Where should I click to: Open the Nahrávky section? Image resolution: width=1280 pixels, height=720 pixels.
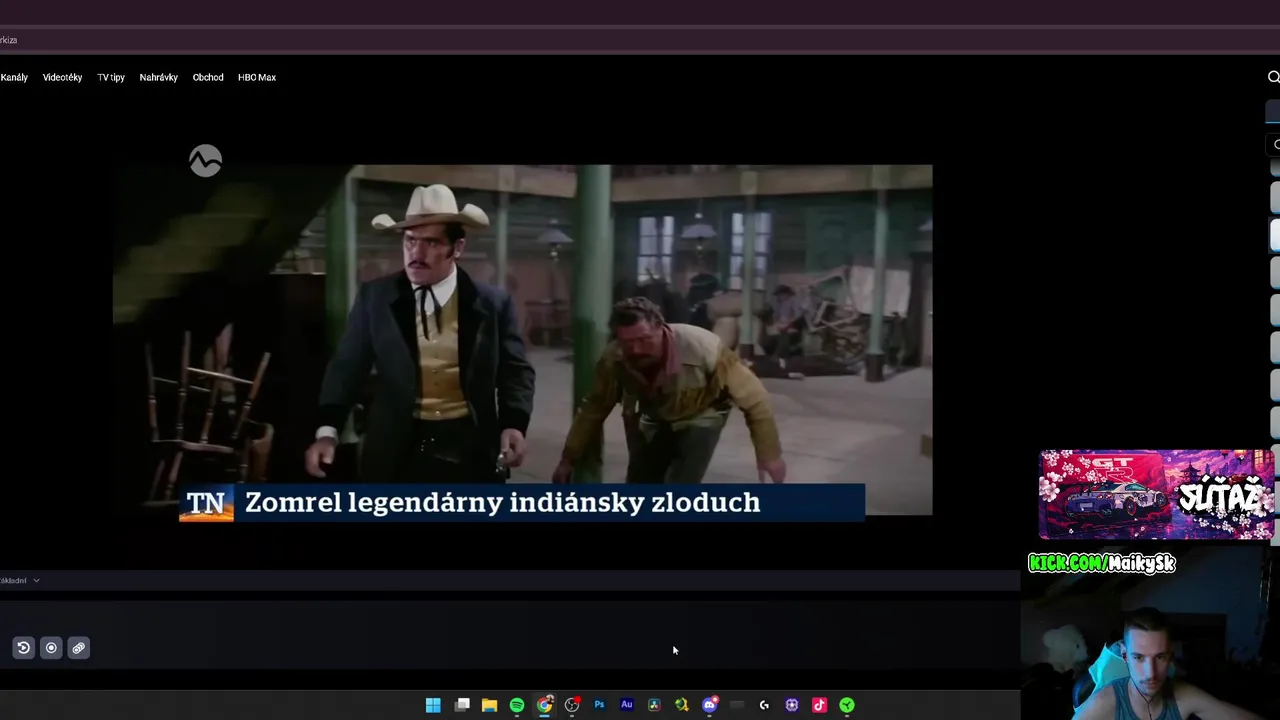[158, 77]
